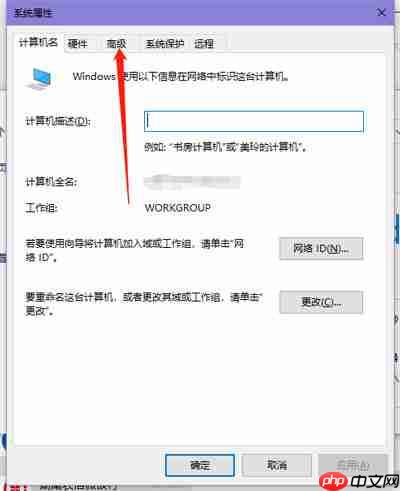Close the 系统属性 dialog window
The width and height of the screenshot is (400, 491).
click(381, 13)
